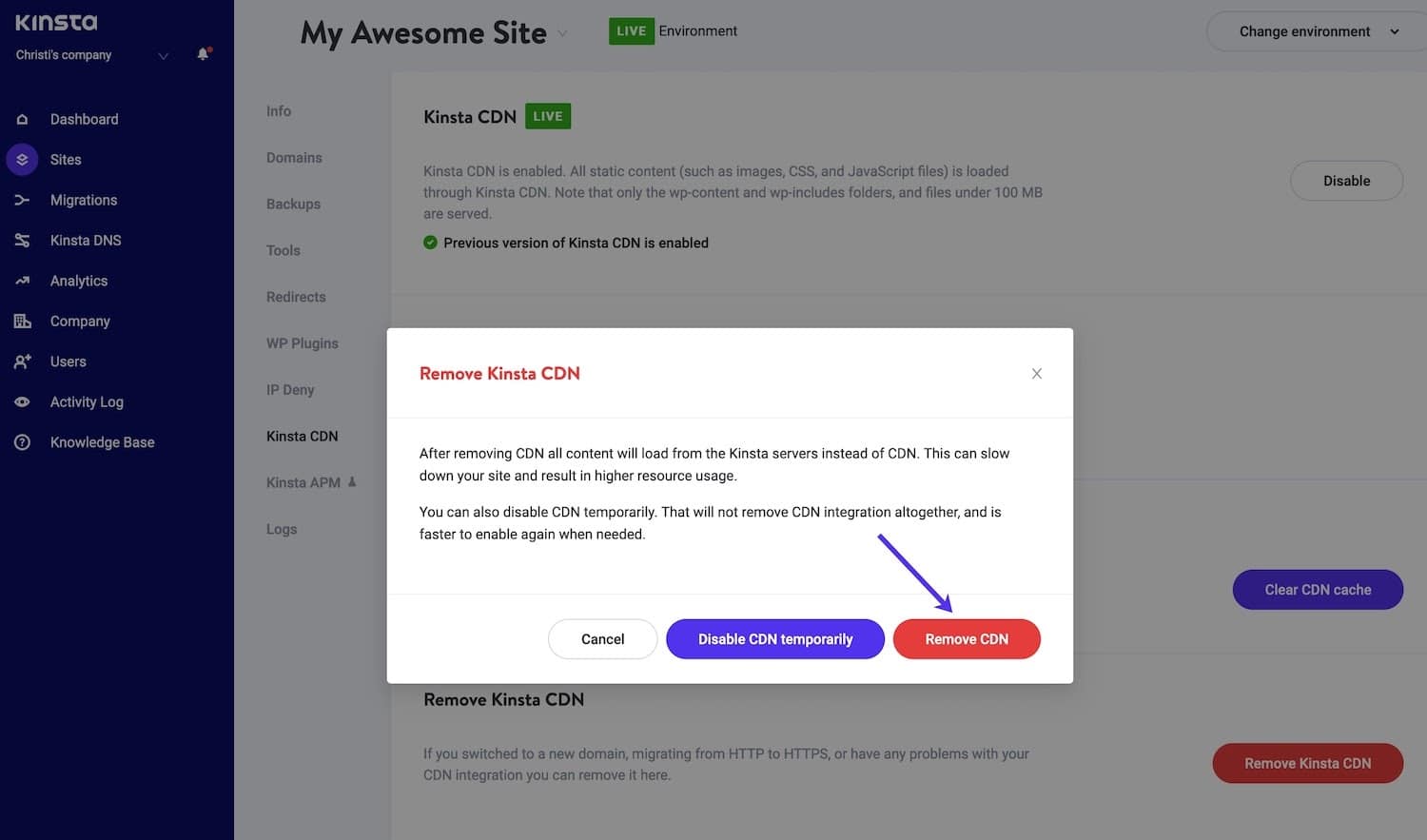
Task: Click the Kinsta DNS icon
Action: click(x=22, y=241)
